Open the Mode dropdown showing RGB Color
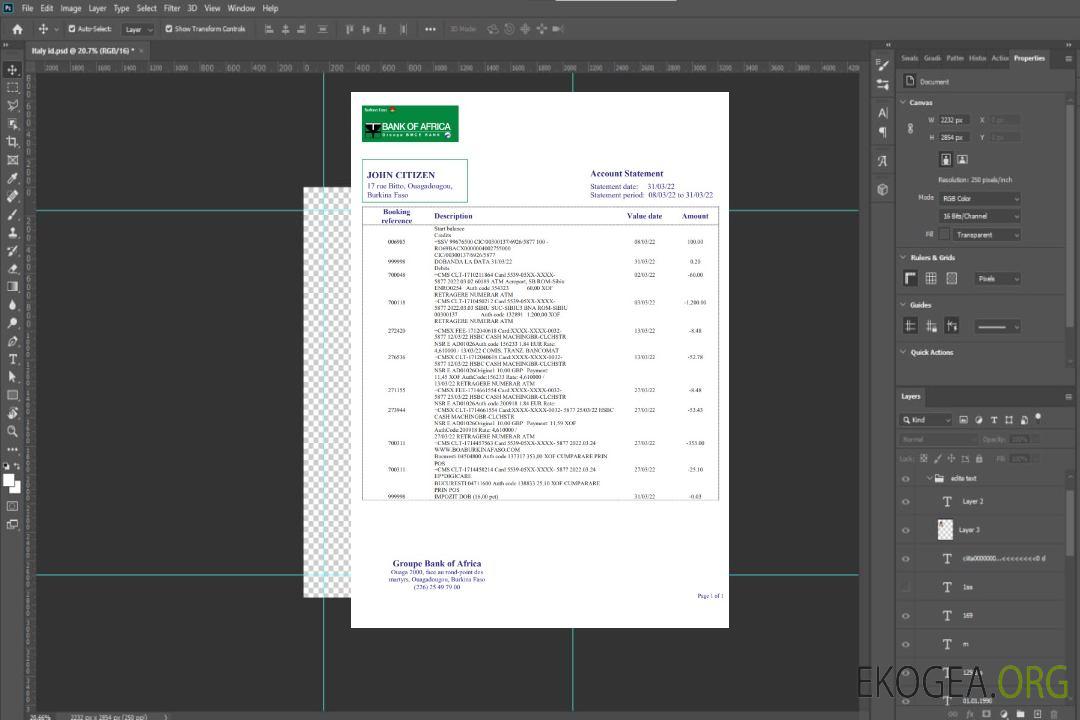Viewport: 1080px width, 720px height. [979, 198]
